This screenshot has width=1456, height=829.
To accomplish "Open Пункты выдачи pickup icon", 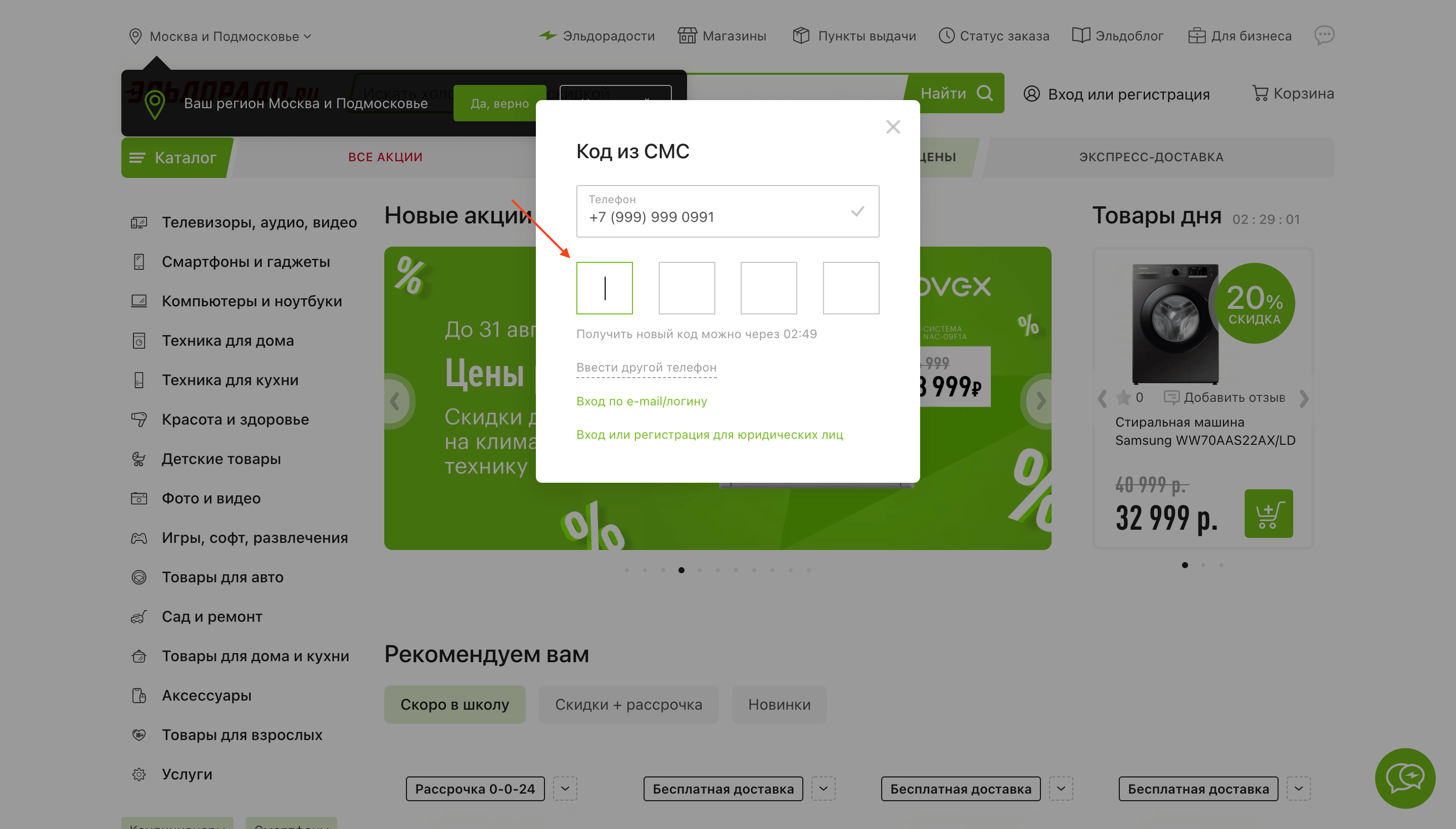I will pyautogui.click(x=799, y=35).
